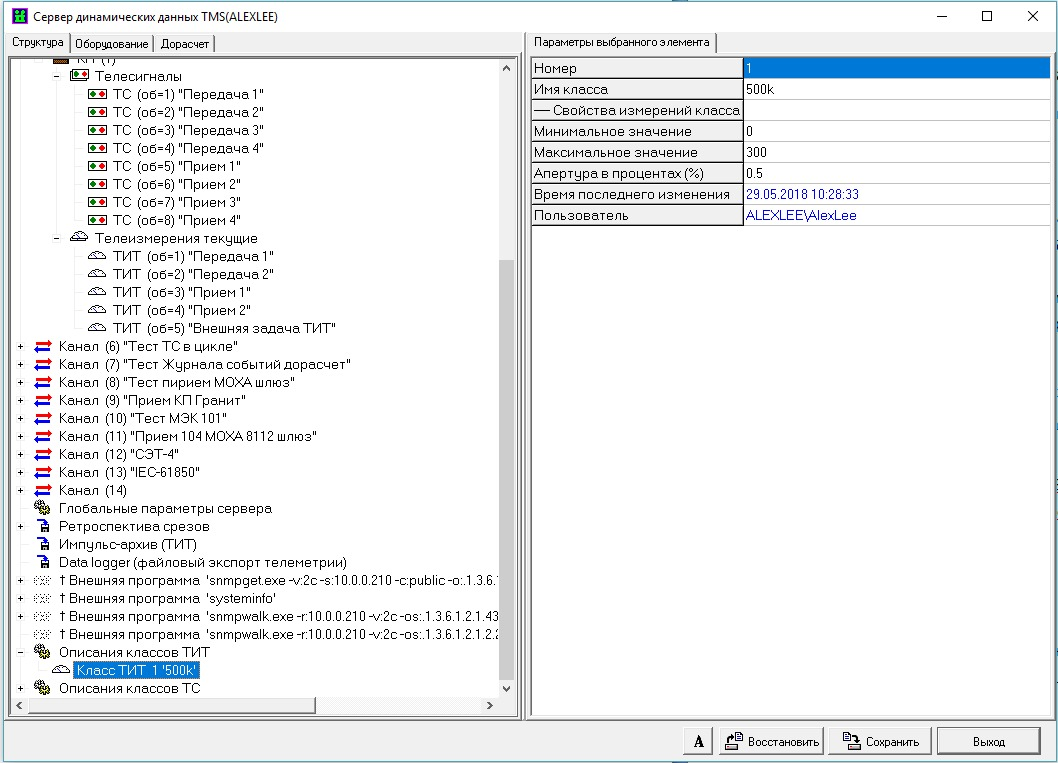
Task: Click the Восстановить button
Action: click(770, 741)
